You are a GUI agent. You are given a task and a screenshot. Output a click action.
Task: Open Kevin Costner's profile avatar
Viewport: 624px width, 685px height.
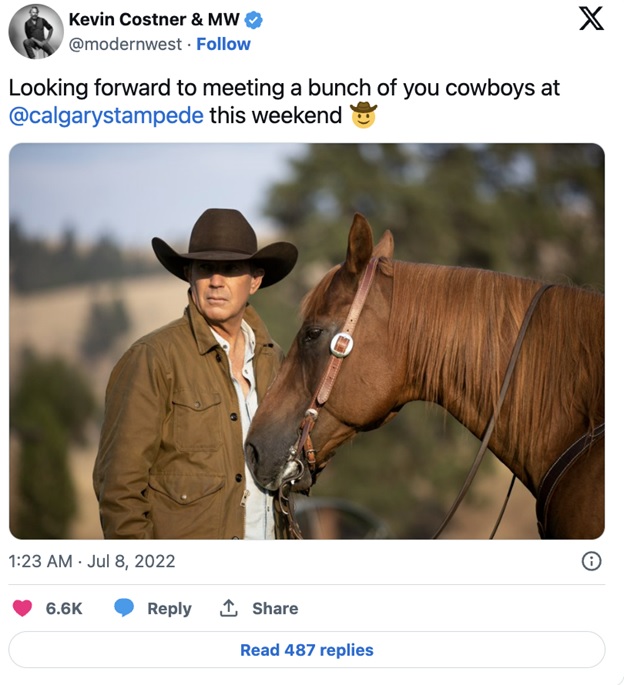(x=36, y=31)
